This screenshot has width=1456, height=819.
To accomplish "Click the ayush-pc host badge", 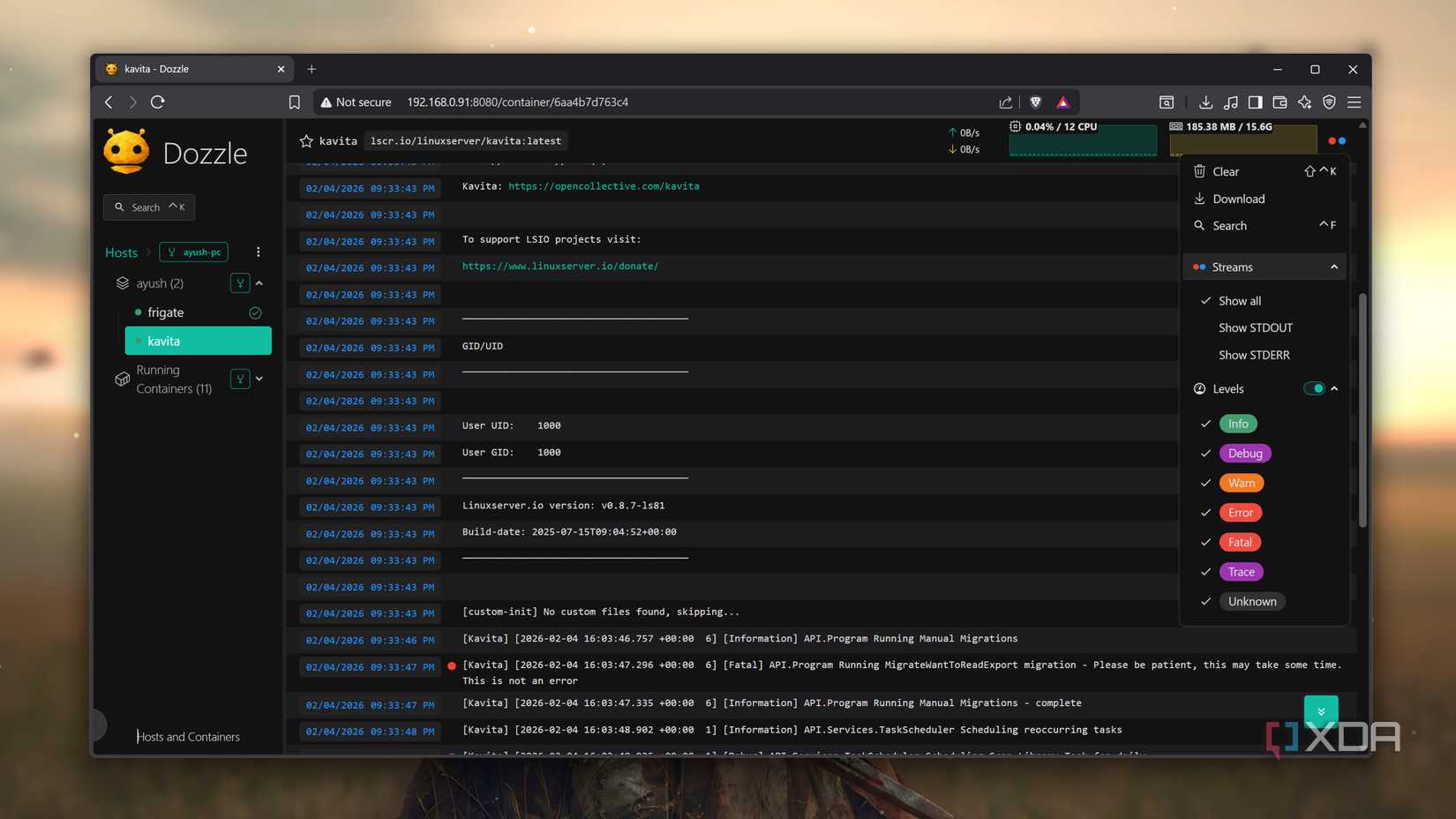I will pos(194,252).
